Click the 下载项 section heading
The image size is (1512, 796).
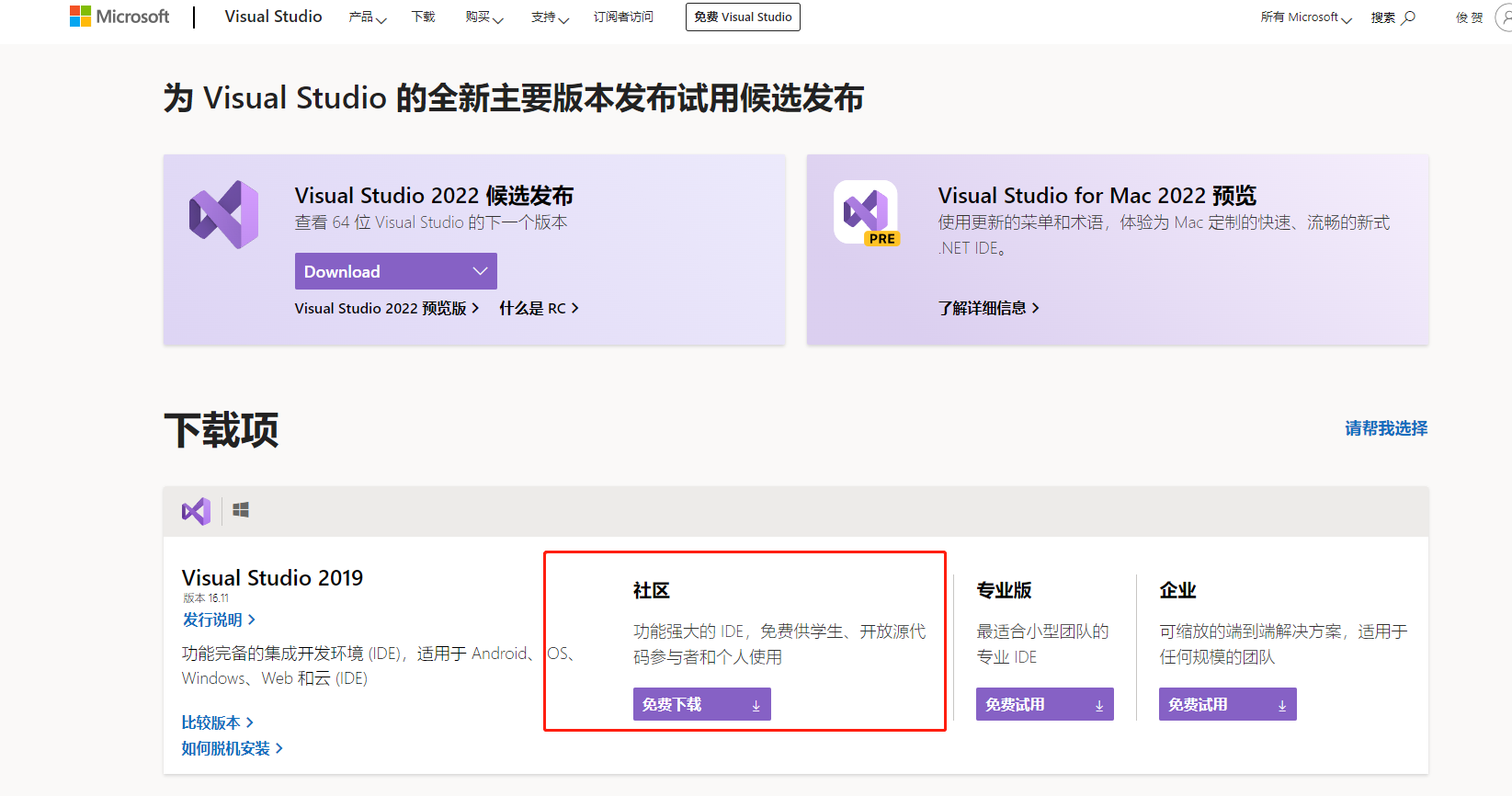pyautogui.click(x=222, y=430)
